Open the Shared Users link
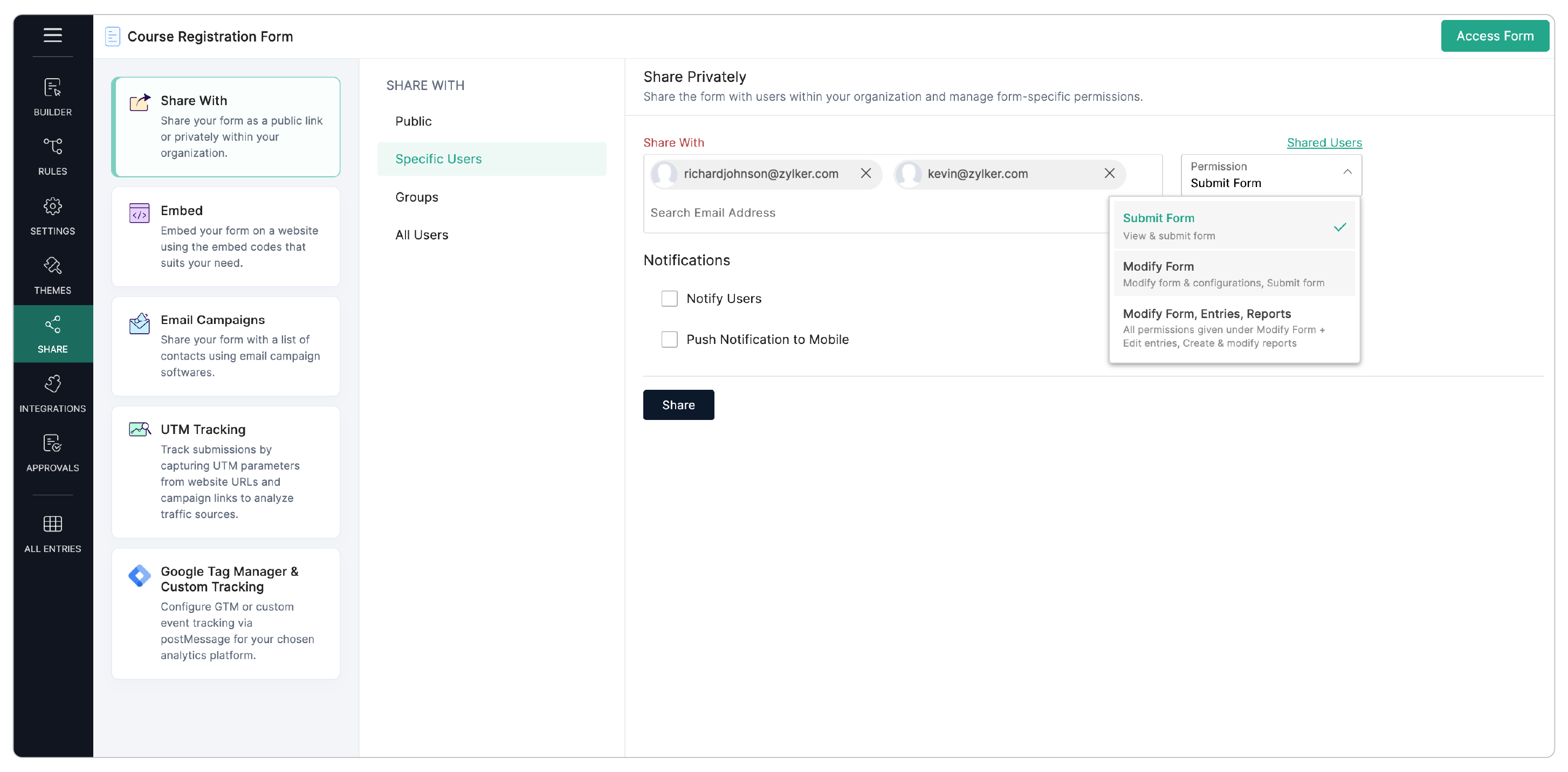The width and height of the screenshot is (1568, 772). click(1323, 142)
